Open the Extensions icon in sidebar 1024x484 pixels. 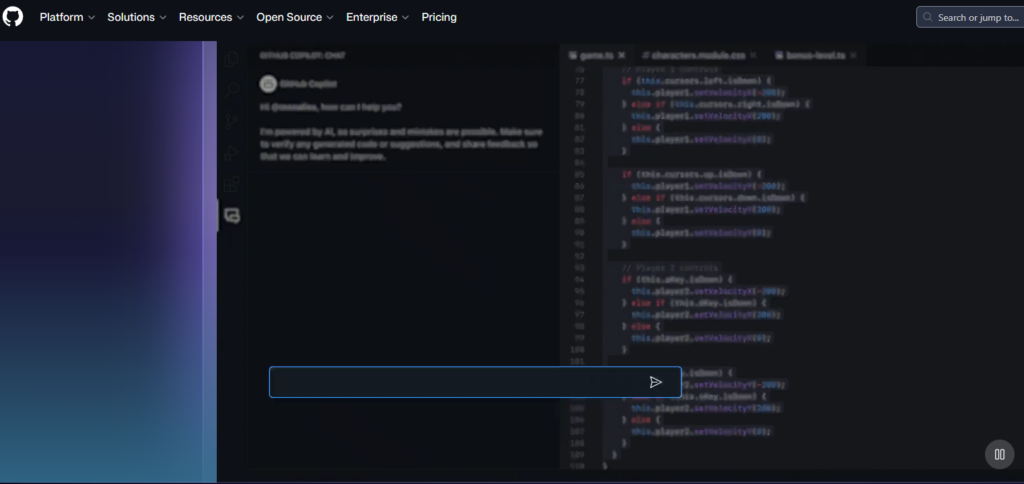232,184
